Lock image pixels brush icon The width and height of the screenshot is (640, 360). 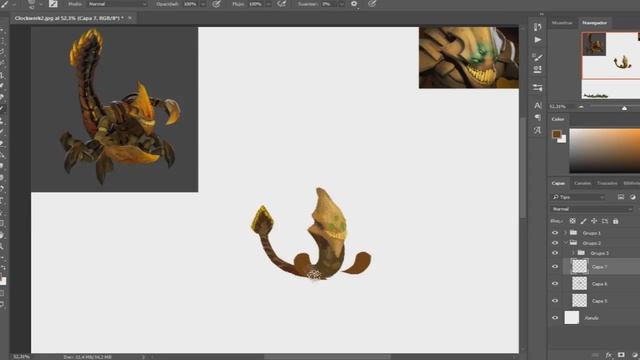583,221
